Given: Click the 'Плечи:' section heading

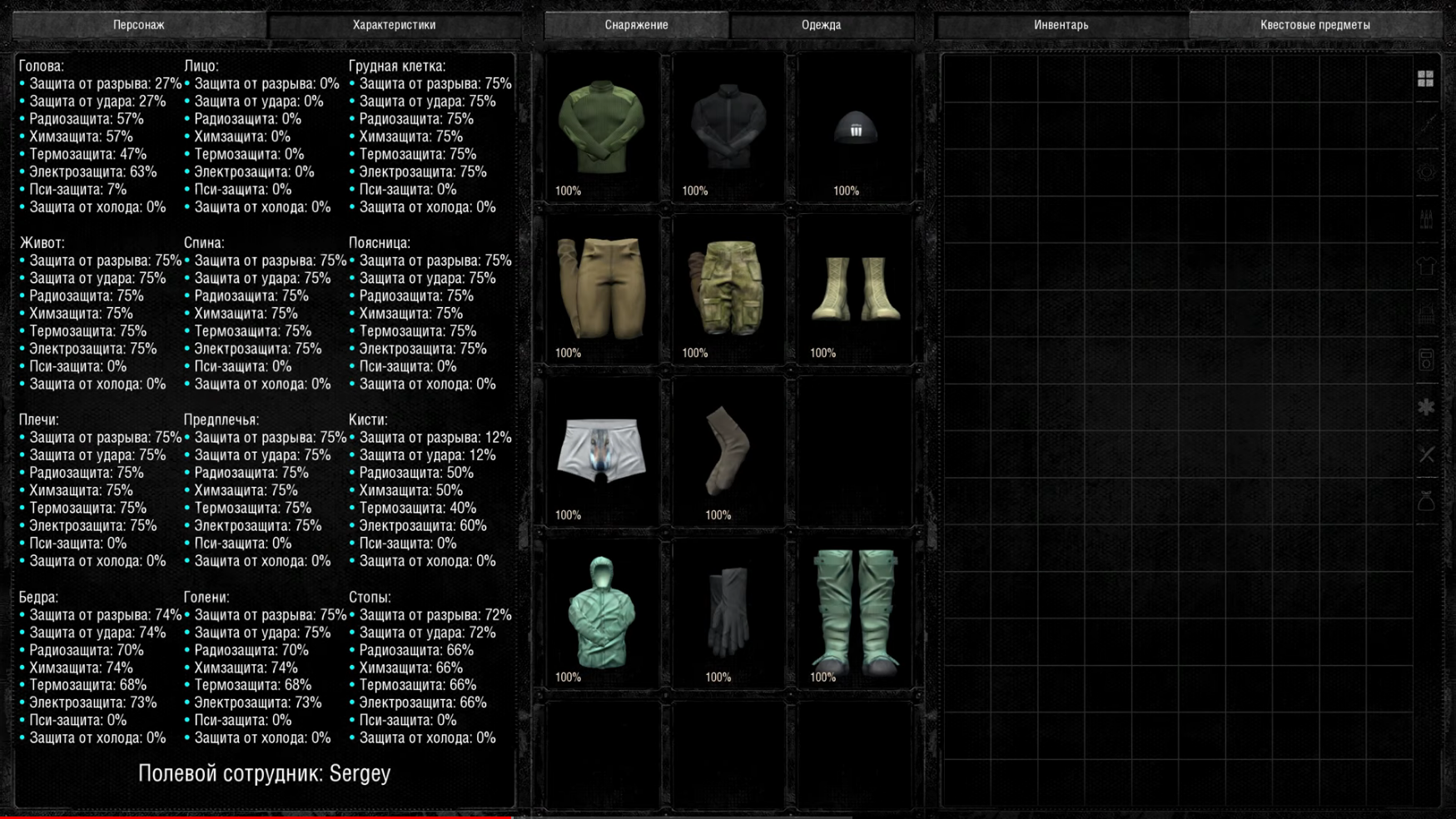Looking at the screenshot, I should coord(39,419).
